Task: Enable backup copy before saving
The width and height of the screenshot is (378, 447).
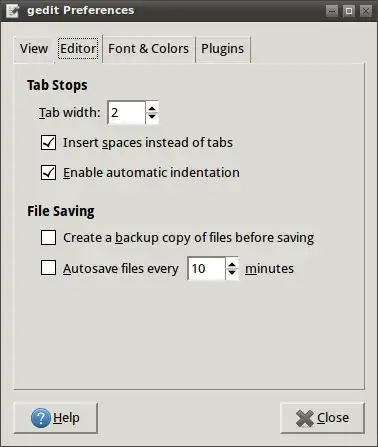Action: tap(48, 238)
